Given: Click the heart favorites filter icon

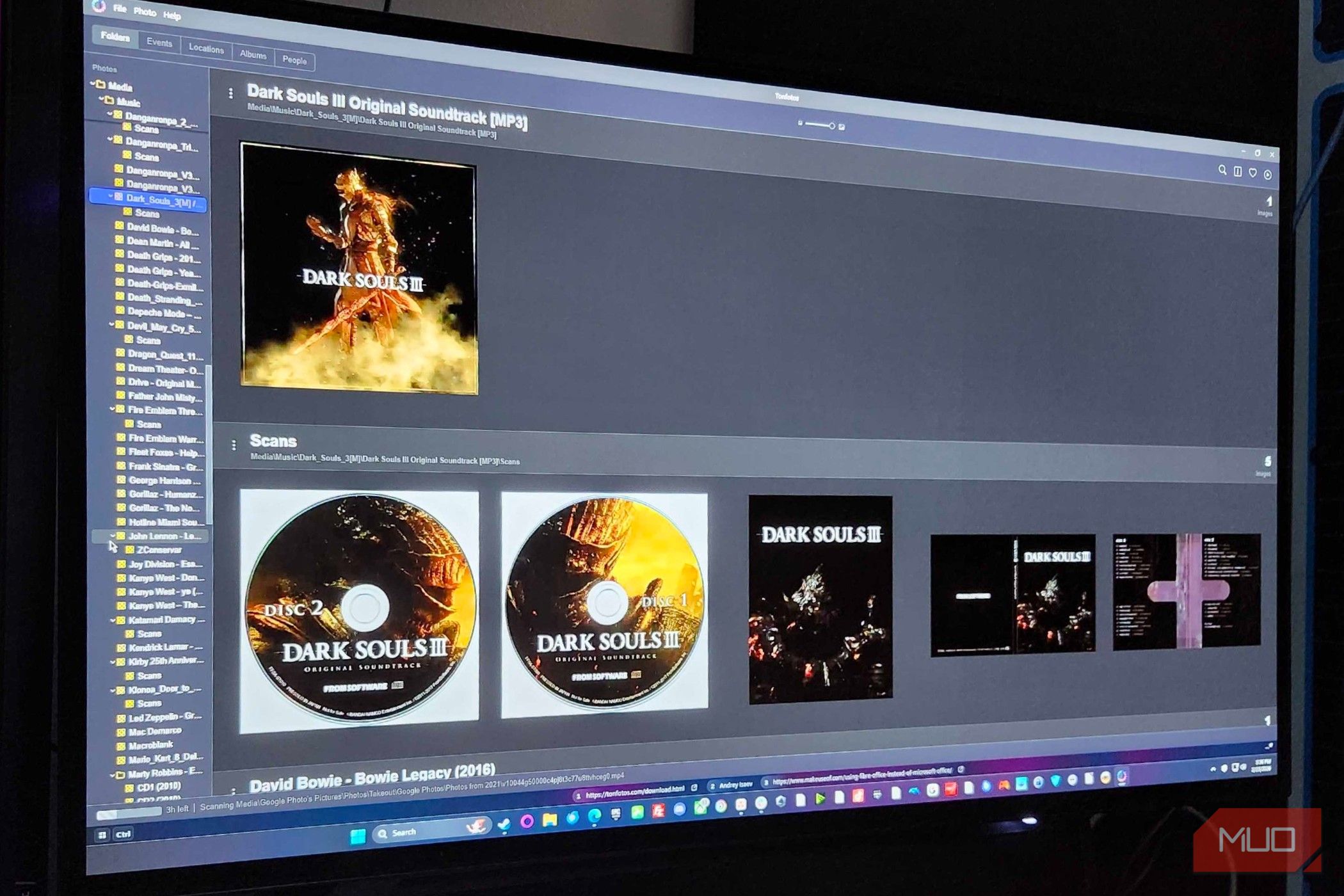Looking at the screenshot, I should [1252, 173].
